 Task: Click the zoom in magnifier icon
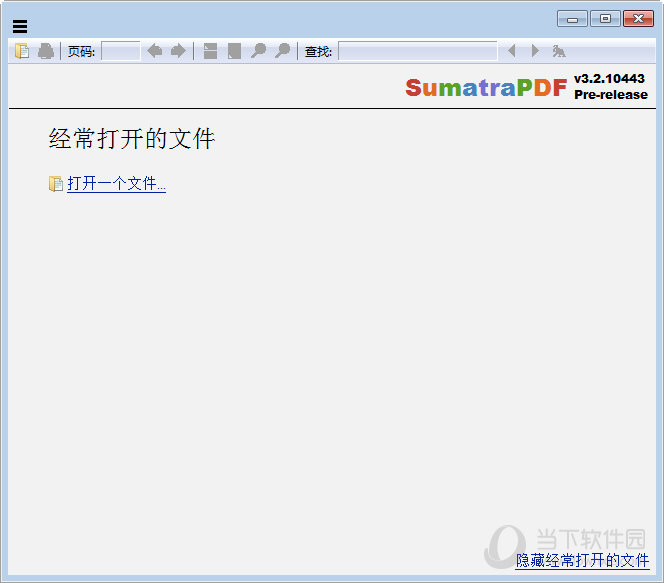tap(283, 51)
